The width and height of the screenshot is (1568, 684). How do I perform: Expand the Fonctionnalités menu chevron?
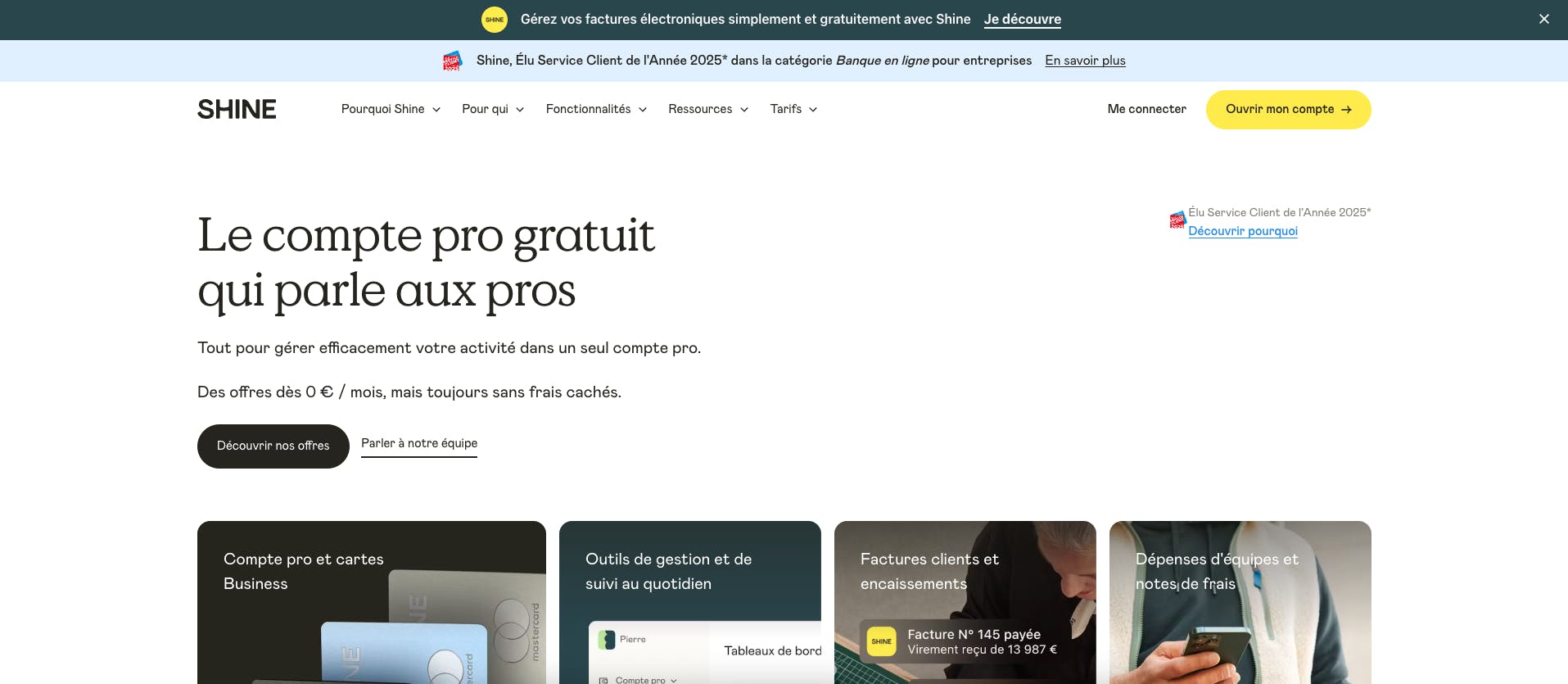643,110
